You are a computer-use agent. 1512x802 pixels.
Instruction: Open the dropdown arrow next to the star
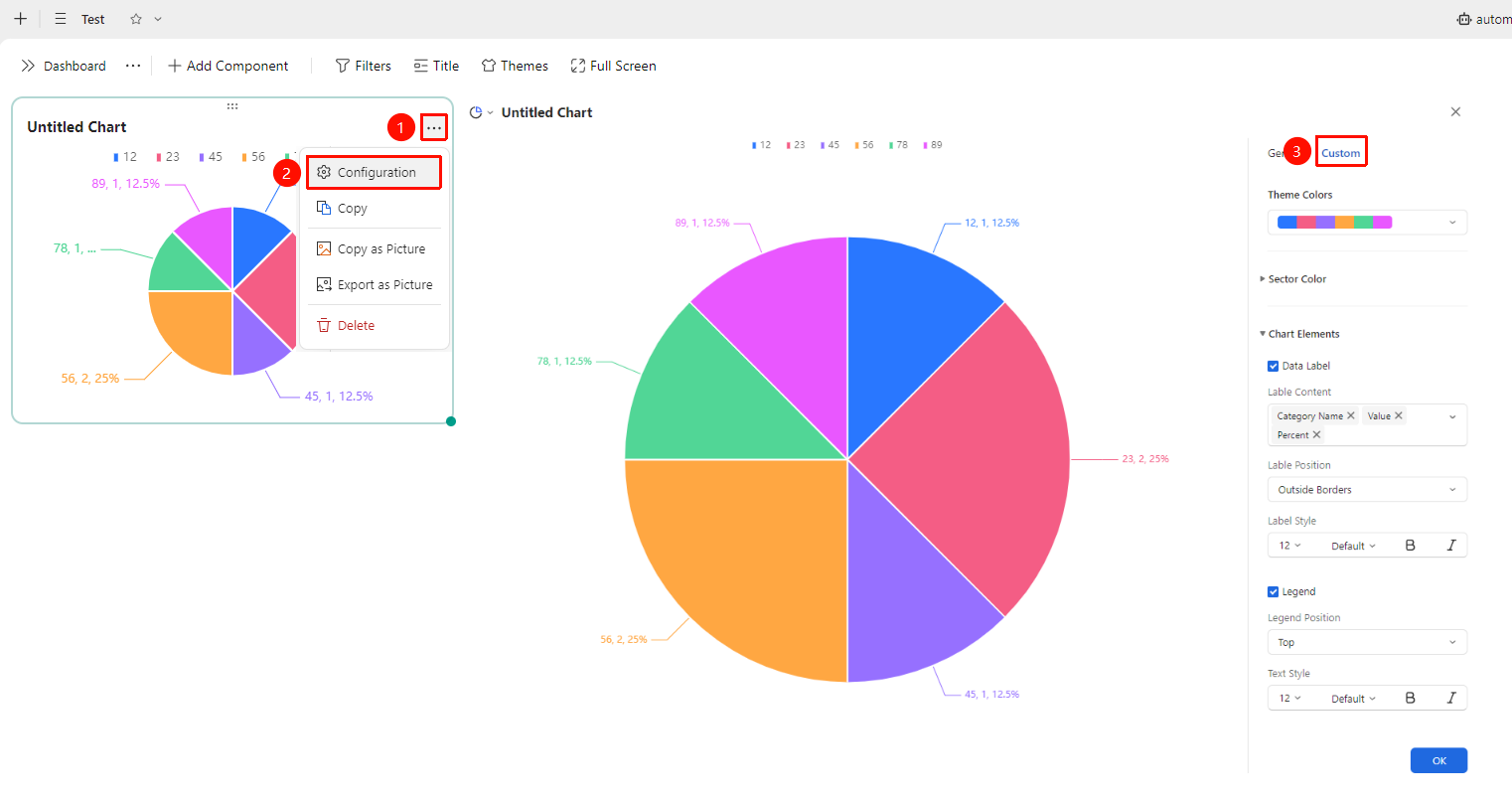(158, 19)
